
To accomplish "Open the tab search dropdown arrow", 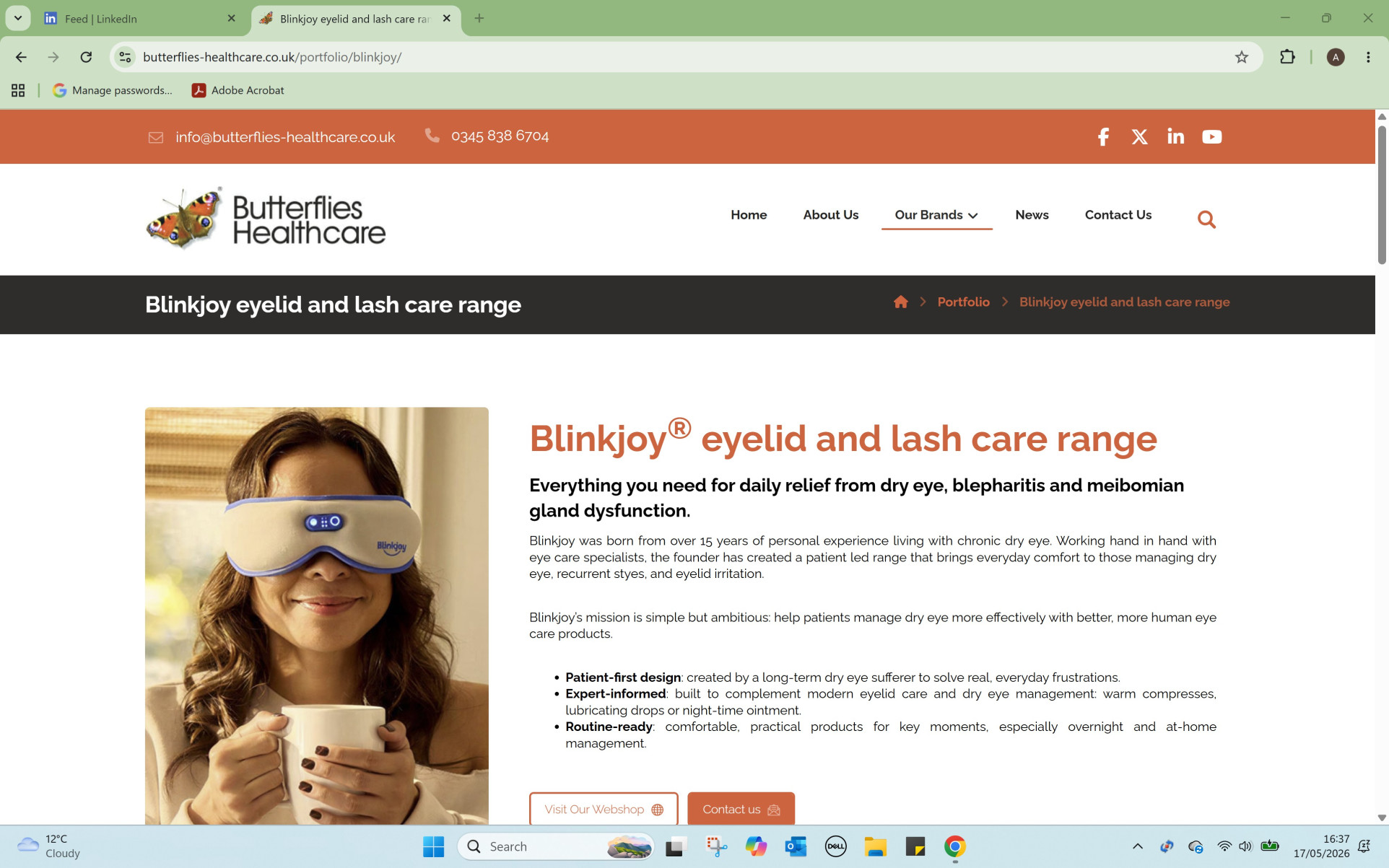I will 18,18.
